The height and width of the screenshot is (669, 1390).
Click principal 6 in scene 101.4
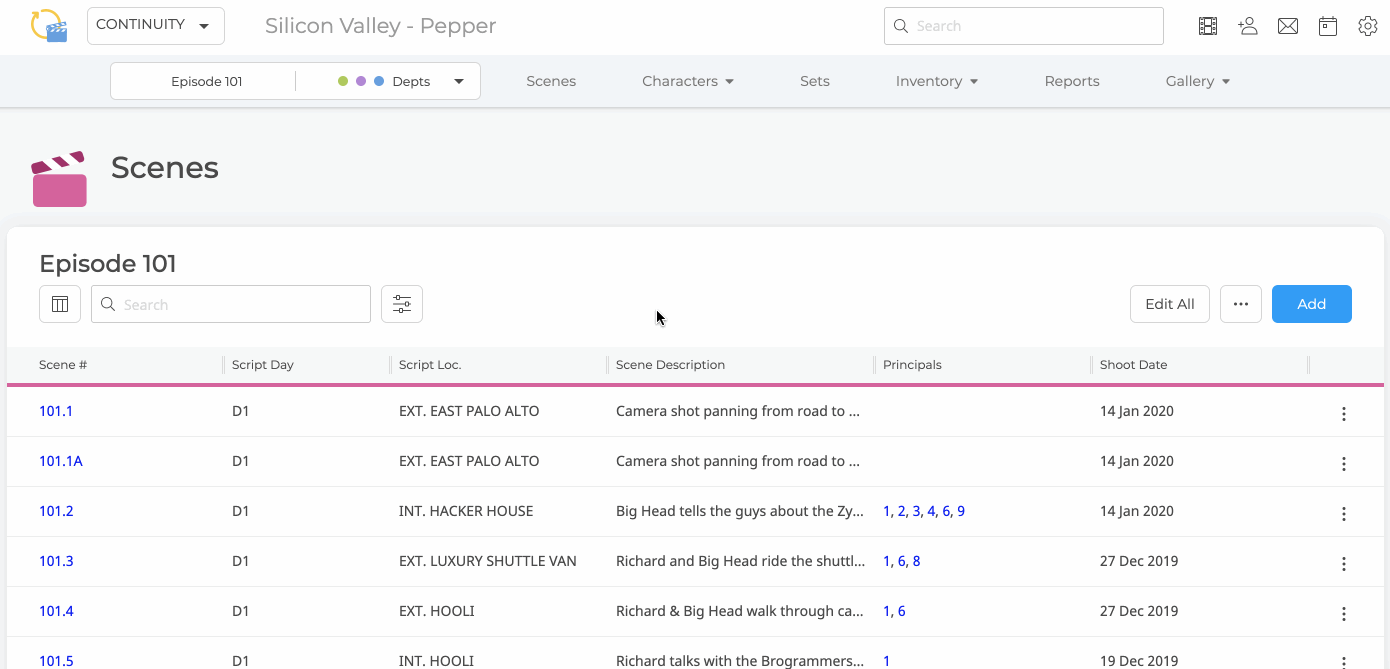901,611
